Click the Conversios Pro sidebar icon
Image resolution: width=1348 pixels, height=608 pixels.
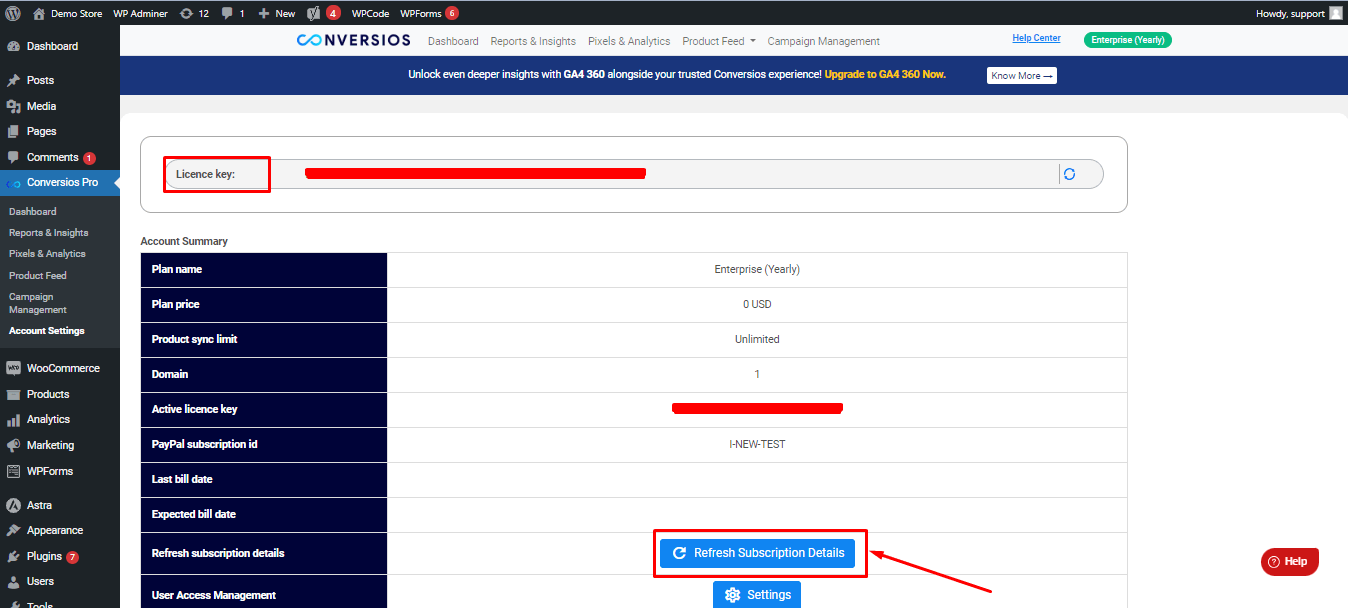pyautogui.click(x=14, y=183)
